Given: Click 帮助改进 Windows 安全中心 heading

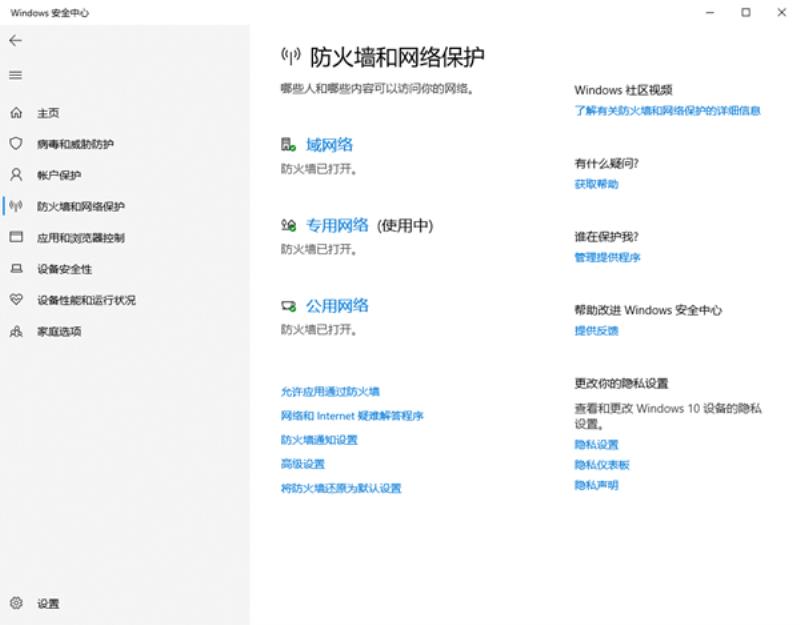Looking at the screenshot, I should pos(648,310).
